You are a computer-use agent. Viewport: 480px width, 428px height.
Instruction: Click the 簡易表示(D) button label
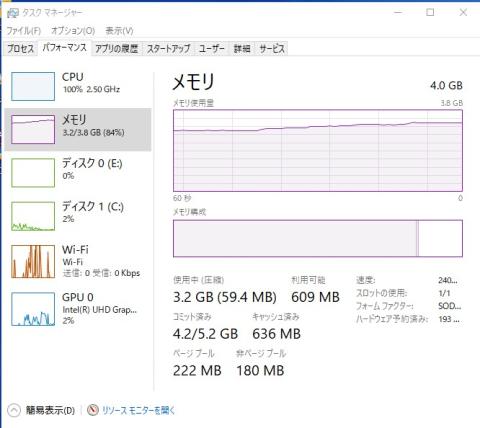[x=50, y=410]
